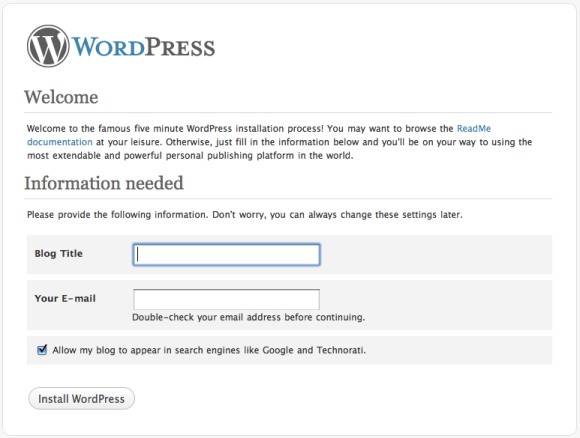Click the Install WordPress button
The image size is (580, 438).
81,399
